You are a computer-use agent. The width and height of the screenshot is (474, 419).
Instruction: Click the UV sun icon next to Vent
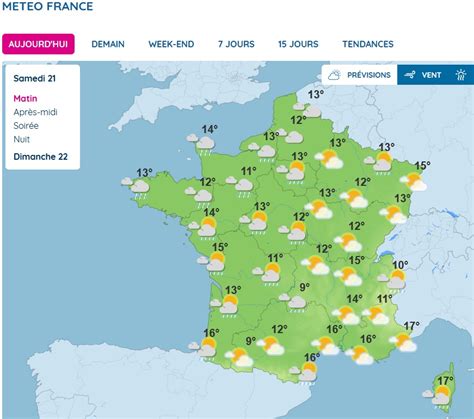click(461, 75)
